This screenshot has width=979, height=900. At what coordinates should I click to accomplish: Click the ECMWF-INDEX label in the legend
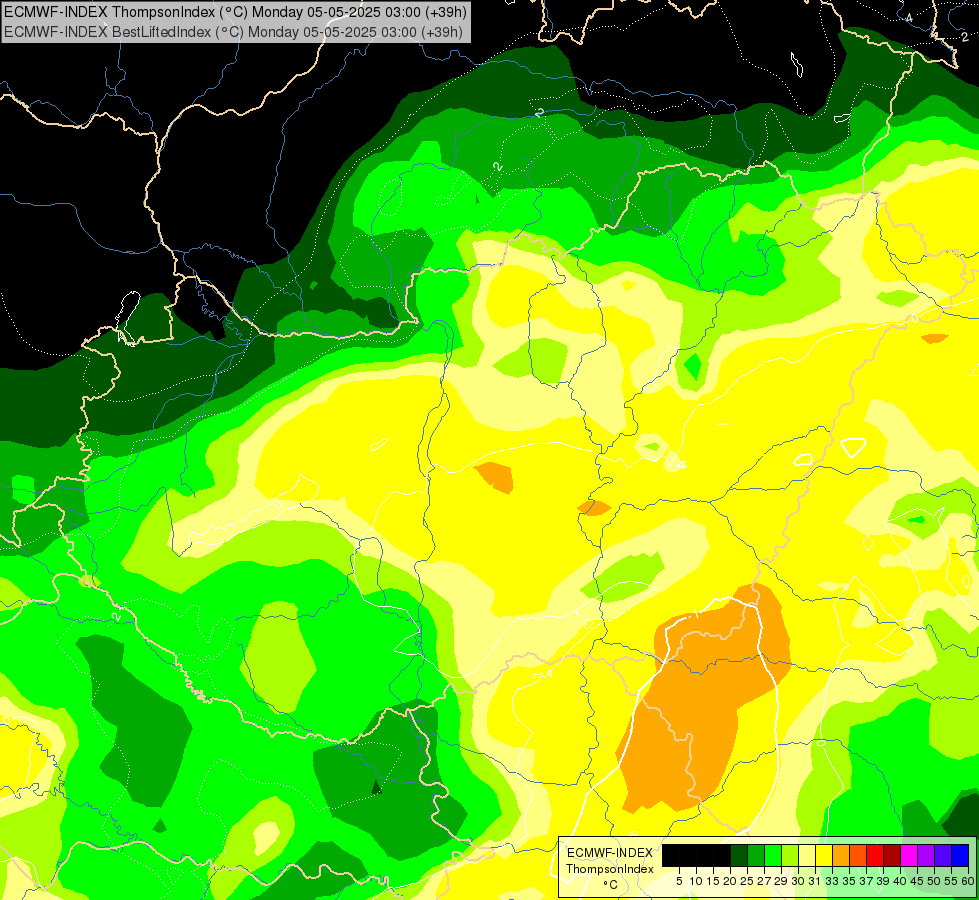(x=610, y=853)
